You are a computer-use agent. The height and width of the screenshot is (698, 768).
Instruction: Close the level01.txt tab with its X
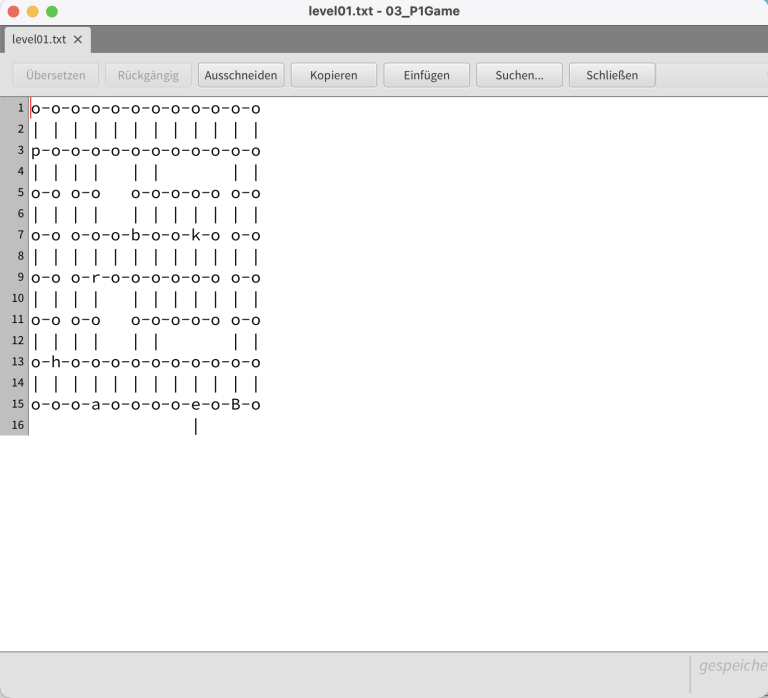[x=78, y=40]
